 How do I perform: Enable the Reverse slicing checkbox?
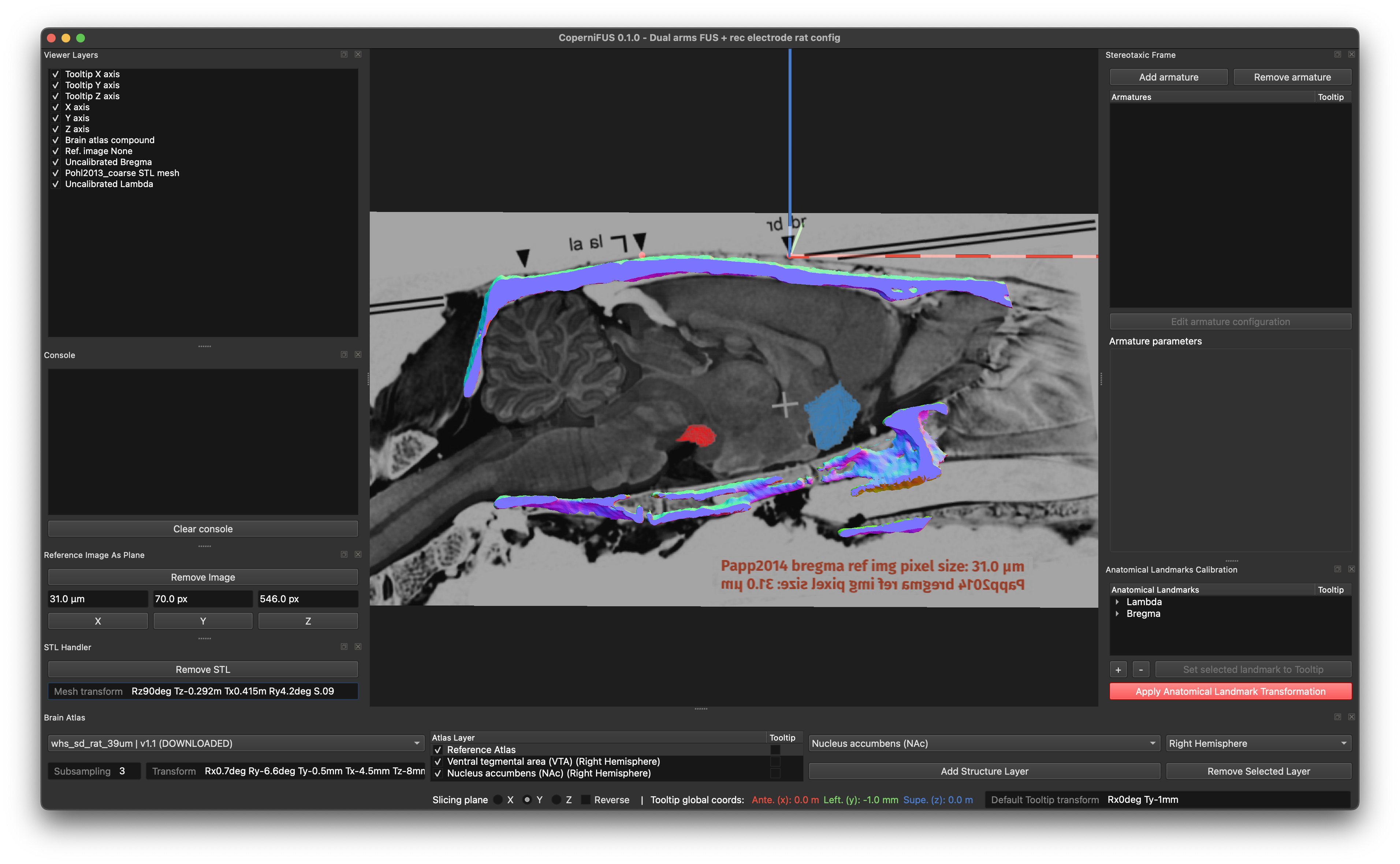tap(586, 800)
